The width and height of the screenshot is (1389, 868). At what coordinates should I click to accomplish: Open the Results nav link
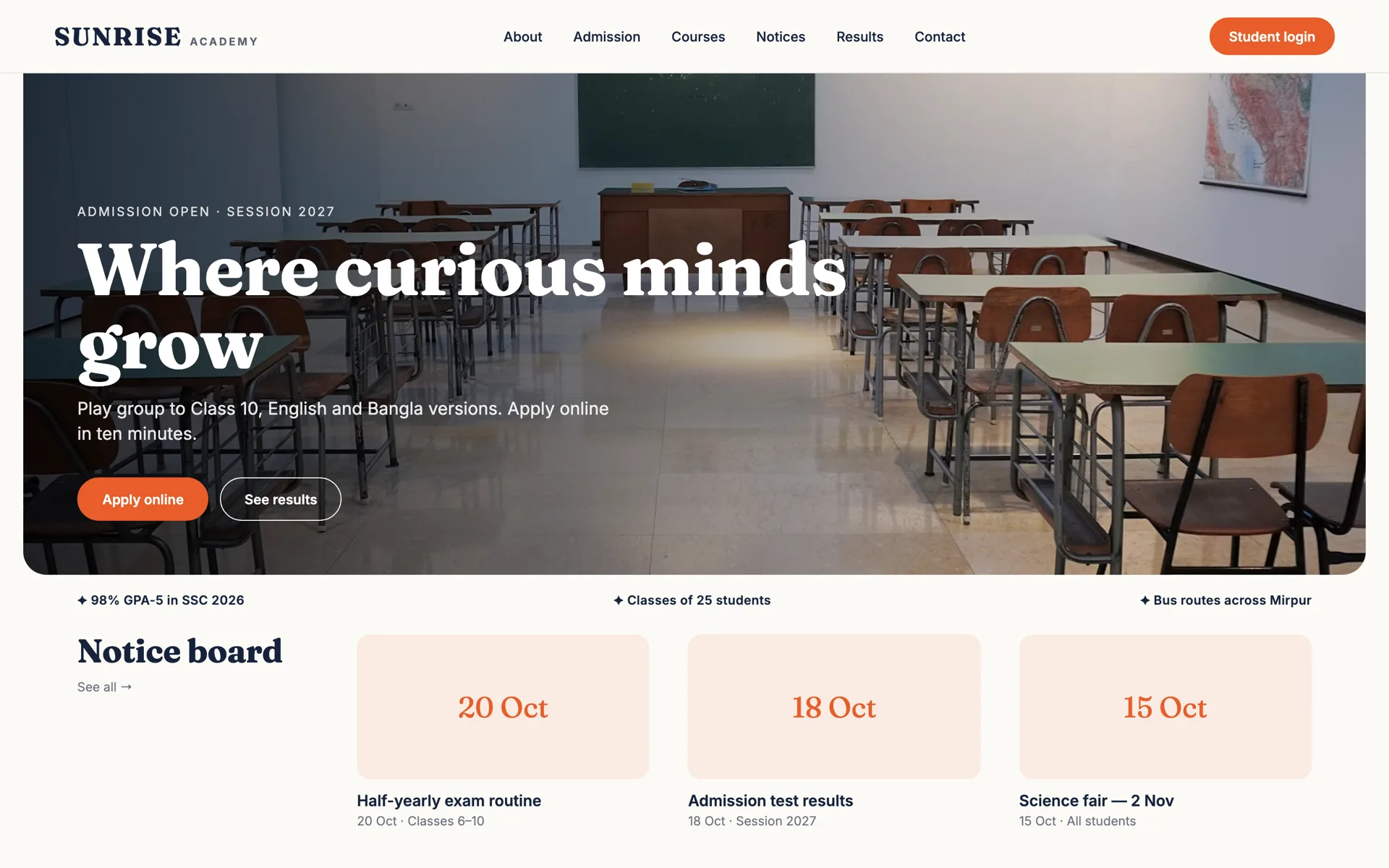point(859,37)
